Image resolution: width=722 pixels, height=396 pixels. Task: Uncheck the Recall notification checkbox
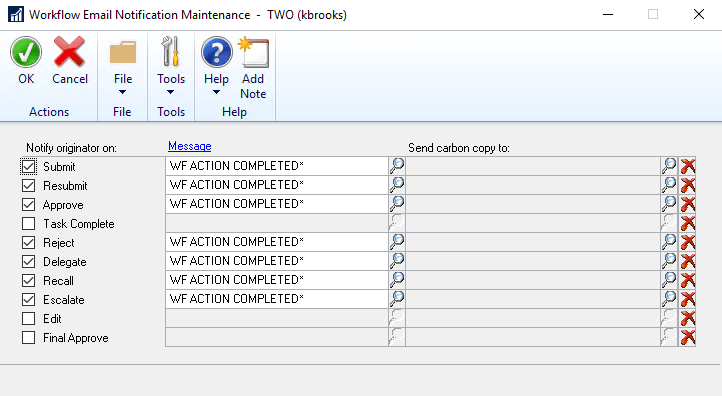point(29,280)
